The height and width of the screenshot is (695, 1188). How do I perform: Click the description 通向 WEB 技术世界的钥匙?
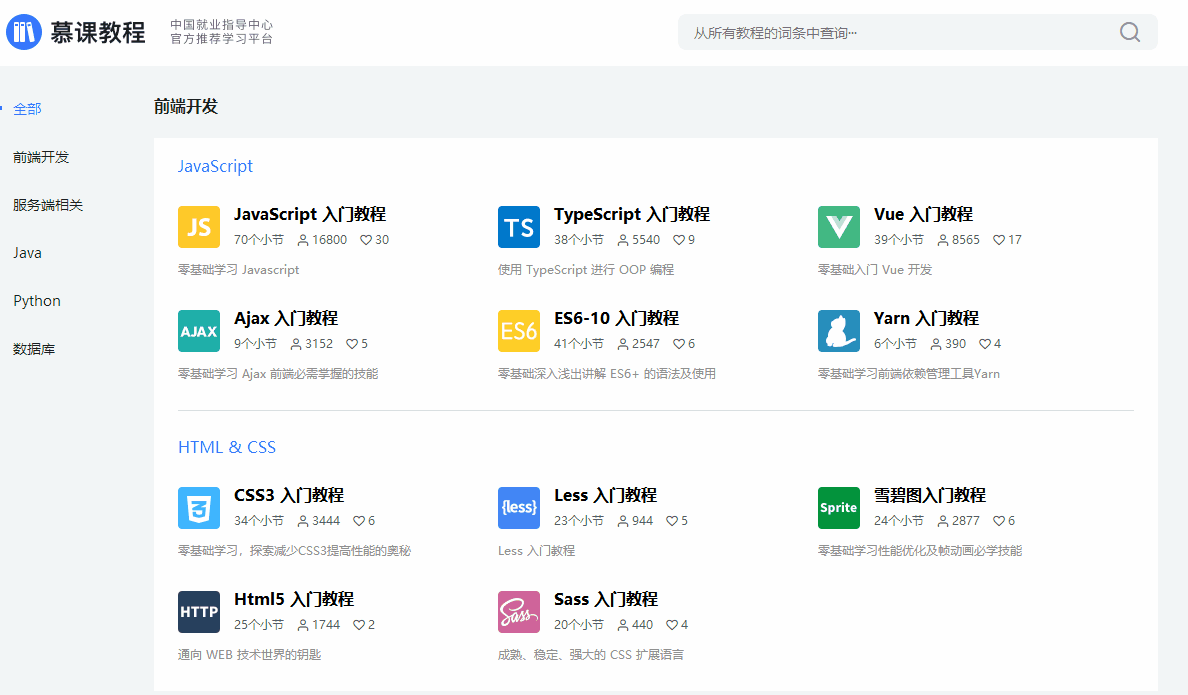(x=249, y=655)
